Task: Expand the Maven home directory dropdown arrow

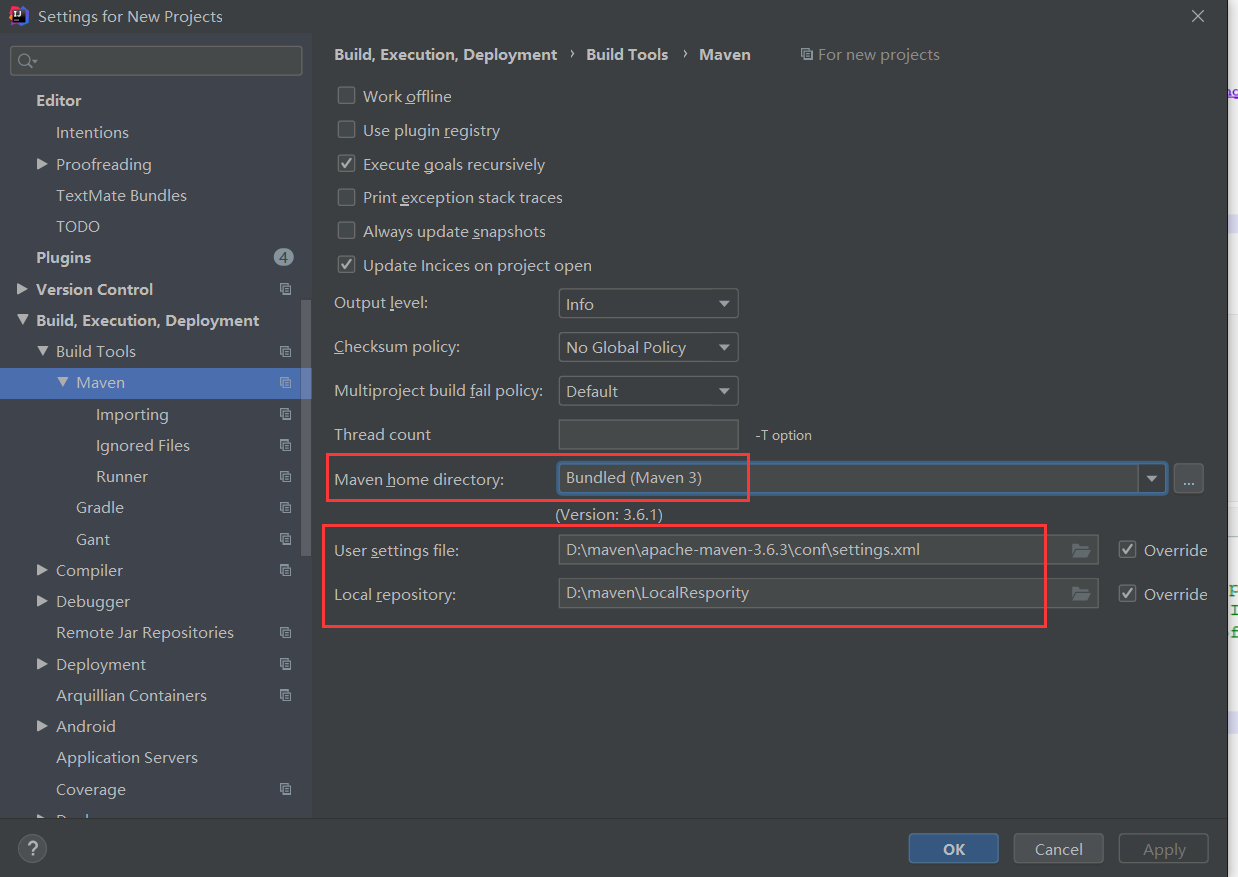Action: pyautogui.click(x=1152, y=479)
